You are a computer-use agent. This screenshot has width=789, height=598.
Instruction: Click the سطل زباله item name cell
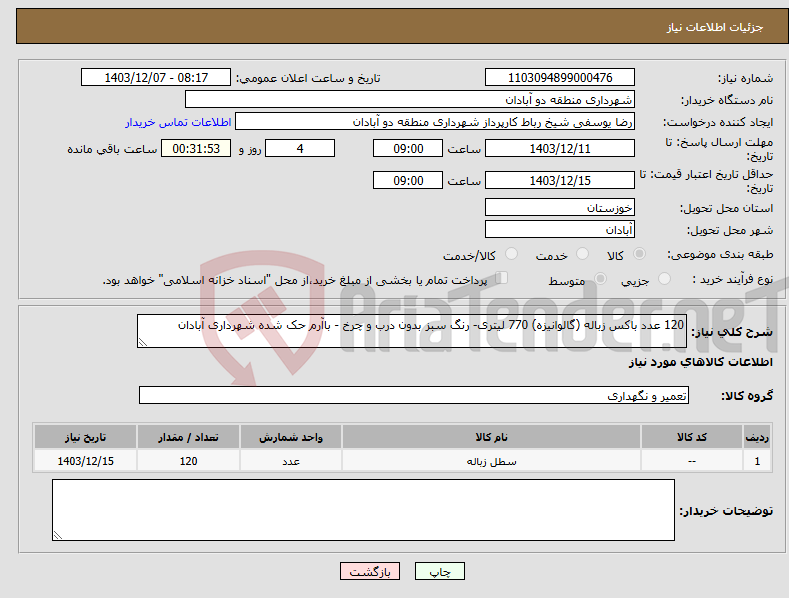point(491,461)
